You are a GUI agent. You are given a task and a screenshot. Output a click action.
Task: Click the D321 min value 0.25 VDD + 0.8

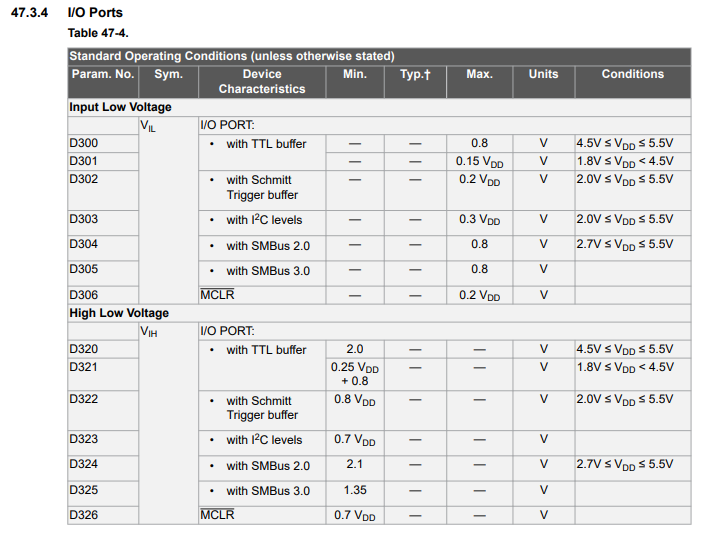355,374
